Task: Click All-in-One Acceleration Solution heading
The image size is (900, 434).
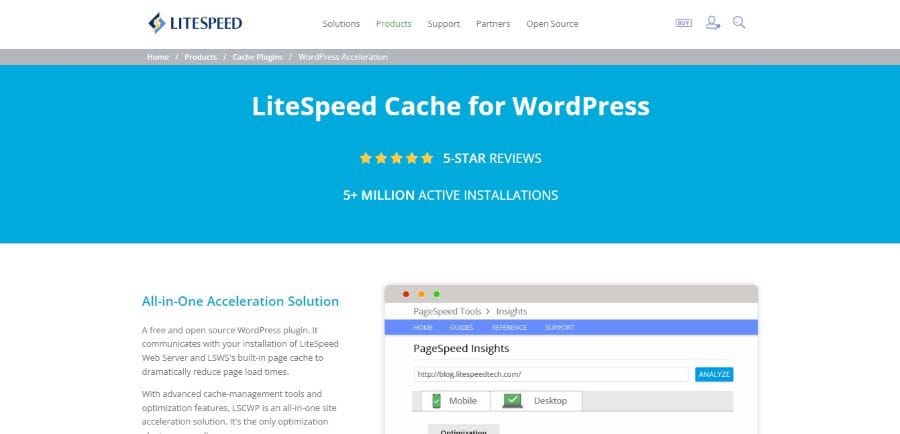Action: (240, 301)
